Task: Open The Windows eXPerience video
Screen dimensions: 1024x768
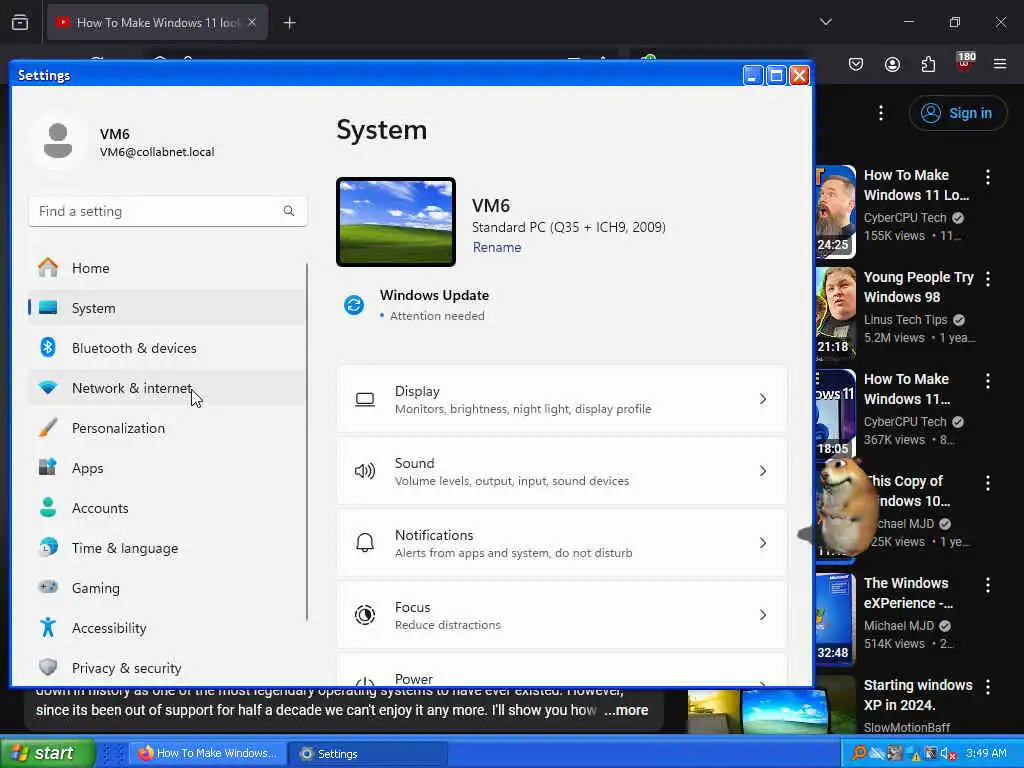Action: tap(908, 592)
